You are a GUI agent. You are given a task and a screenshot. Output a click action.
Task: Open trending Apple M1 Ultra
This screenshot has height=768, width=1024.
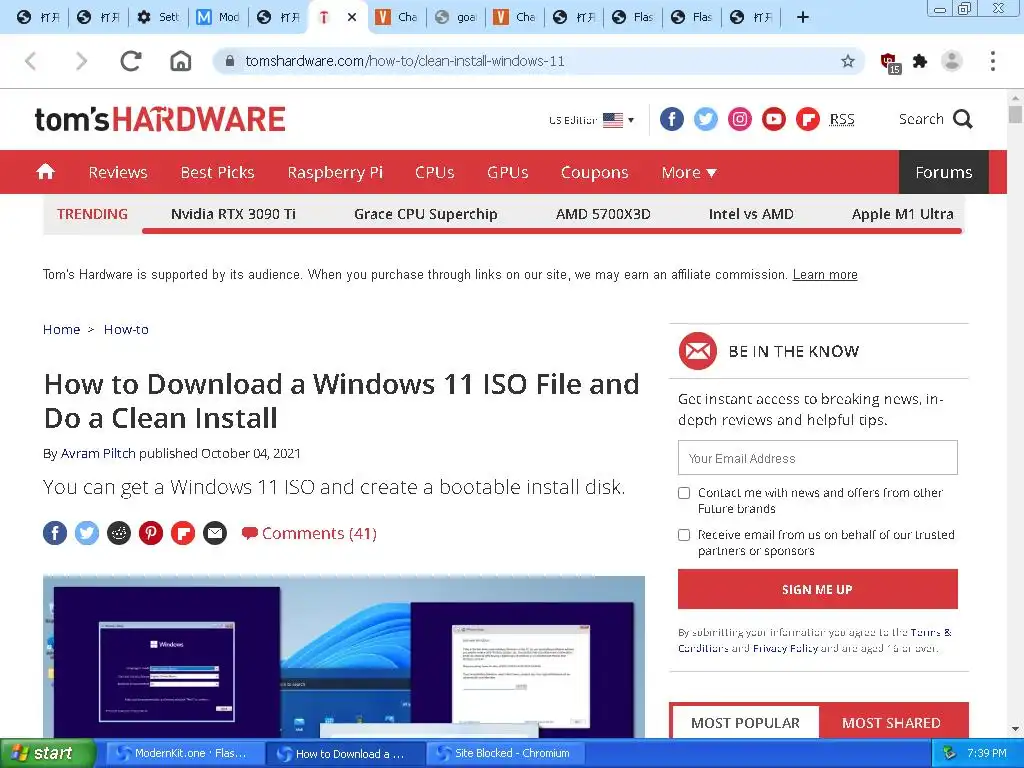click(x=903, y=214)
